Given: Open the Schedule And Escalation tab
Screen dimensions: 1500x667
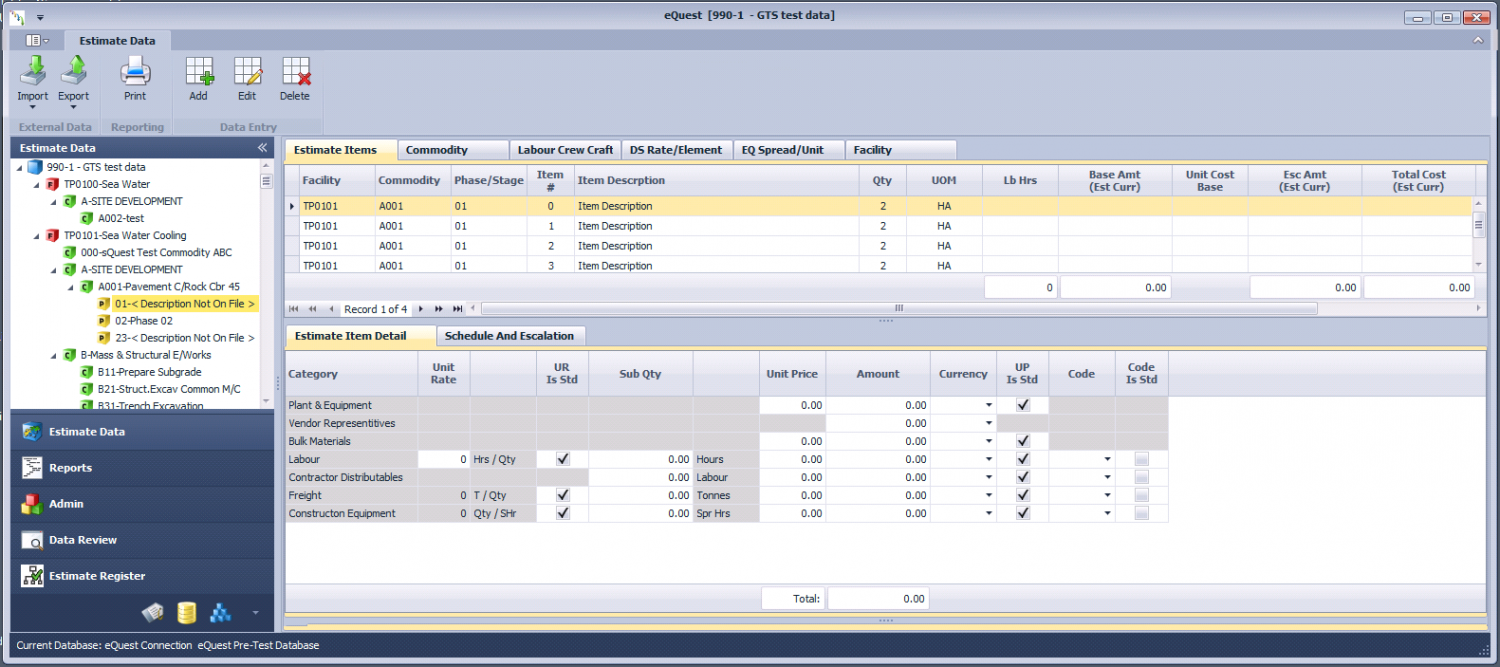Looking at the screenshot, I should [x=511, y=336].
